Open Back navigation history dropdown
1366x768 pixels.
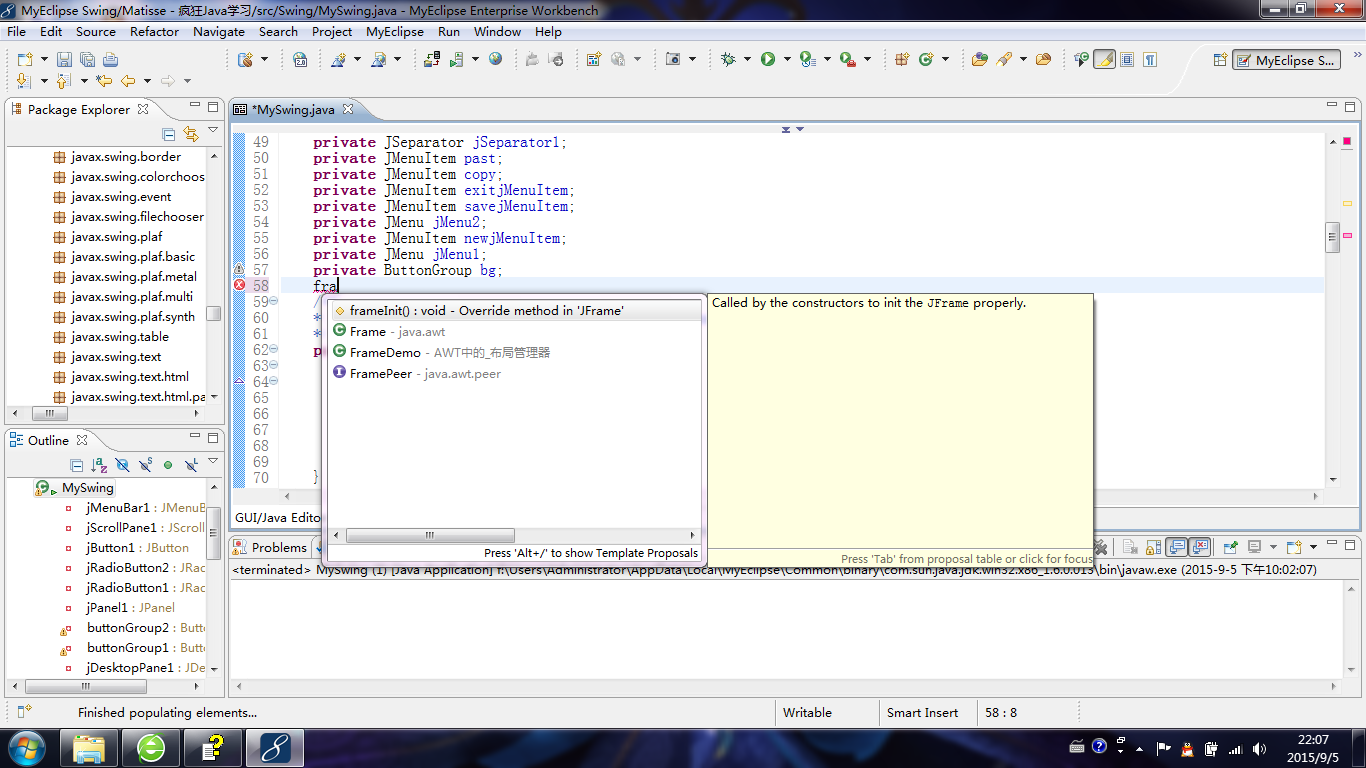[147, 81]
